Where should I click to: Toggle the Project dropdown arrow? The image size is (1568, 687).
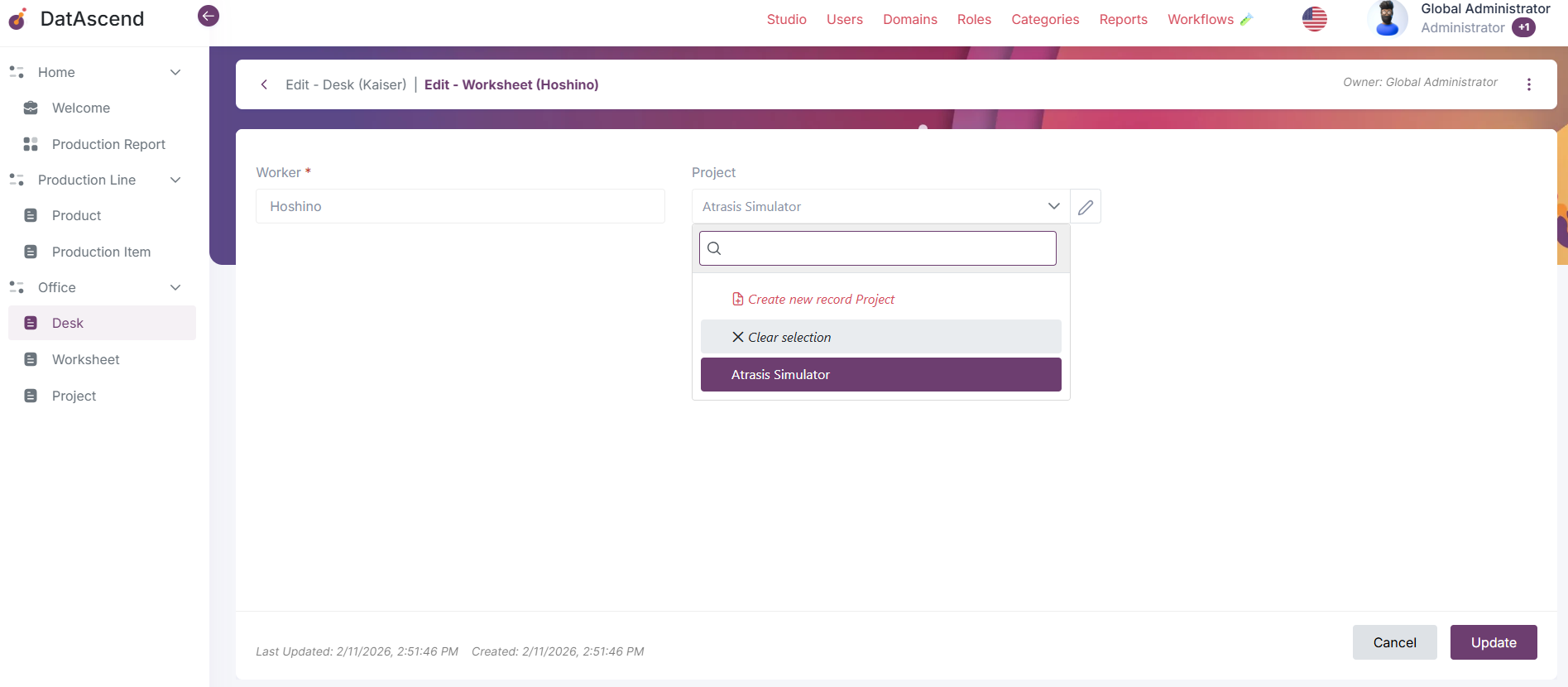coord(1053,206)
